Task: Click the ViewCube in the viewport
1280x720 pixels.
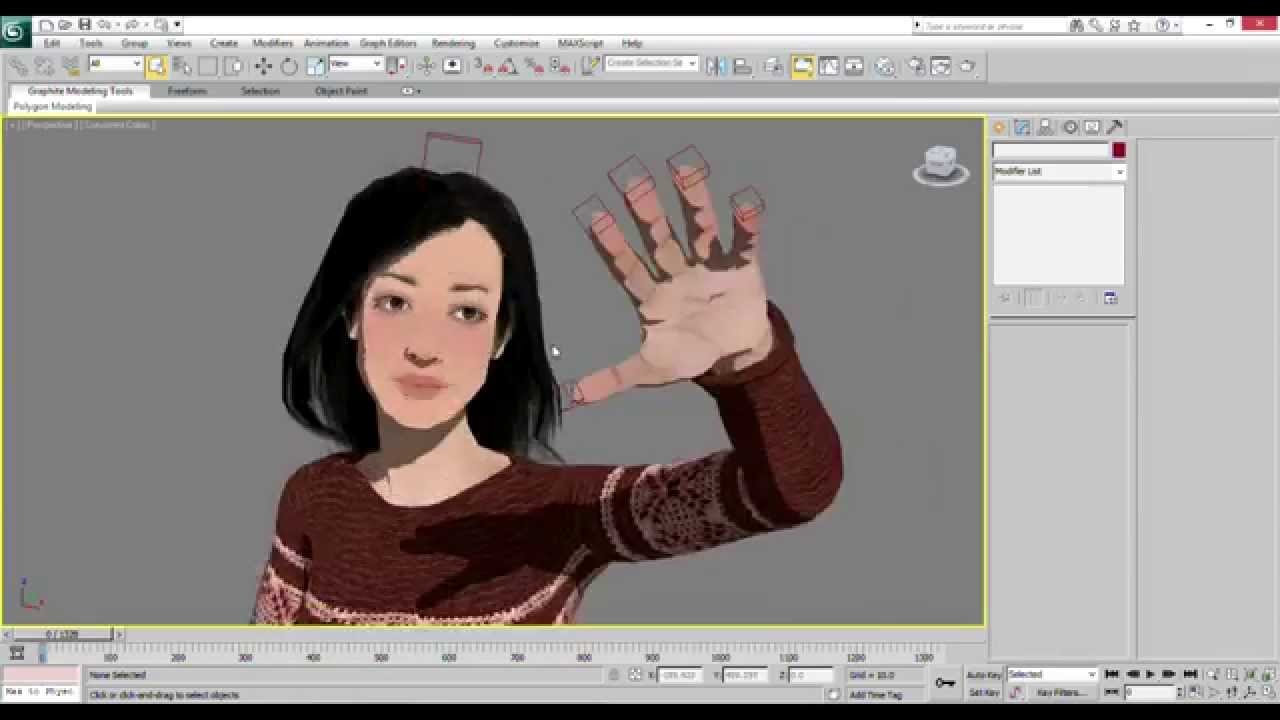Action: pyautogui.click(x=941, y=164)
